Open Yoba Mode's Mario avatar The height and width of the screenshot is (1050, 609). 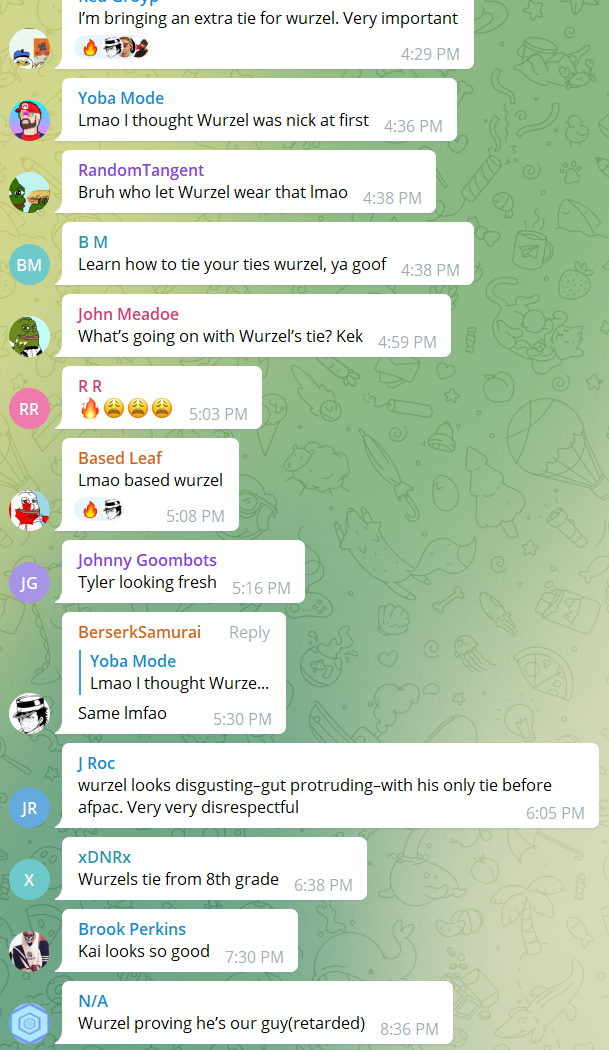tap(29, 121)
